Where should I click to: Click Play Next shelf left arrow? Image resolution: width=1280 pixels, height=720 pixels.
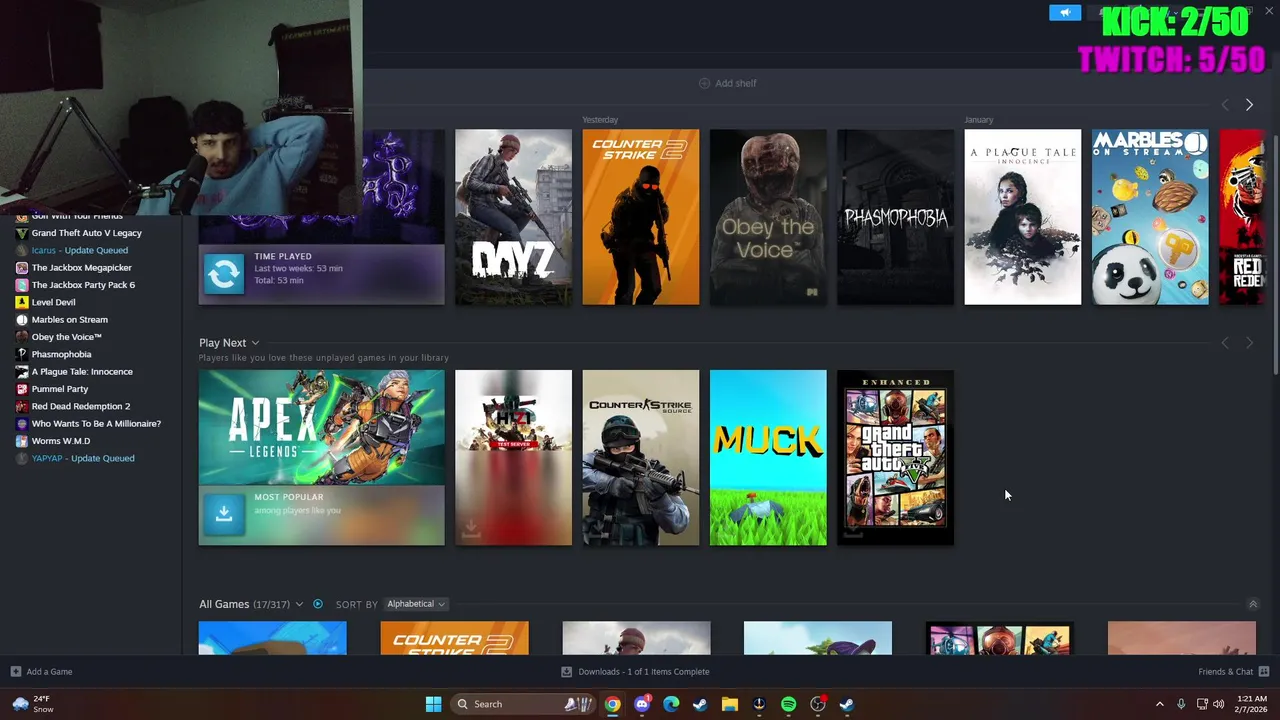pyautogui.click(x=1225, y=343)
